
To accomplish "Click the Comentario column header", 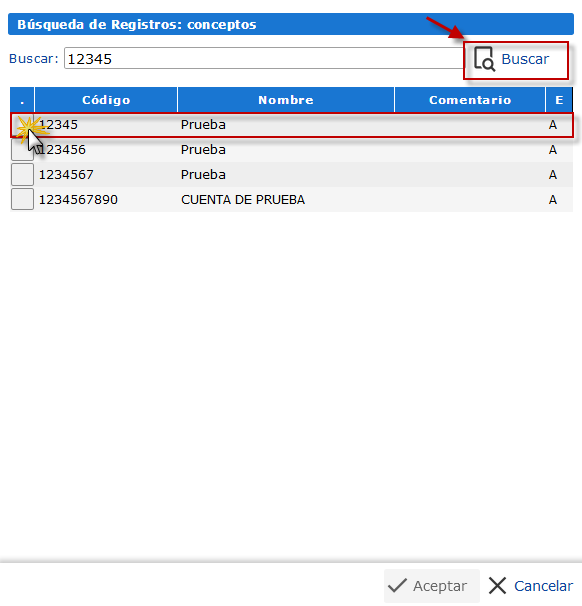I will (470, 100).
